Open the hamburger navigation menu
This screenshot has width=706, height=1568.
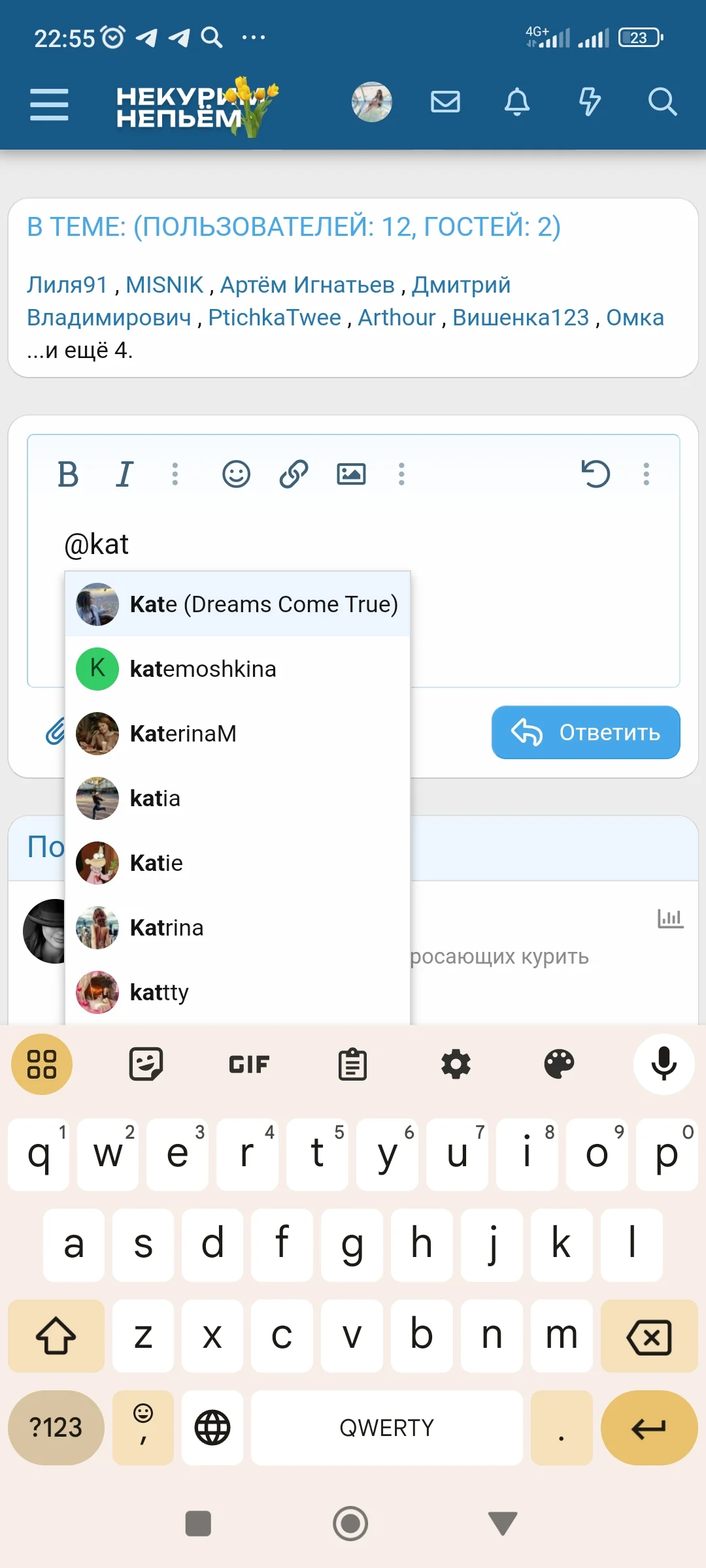tap(49, 105)
